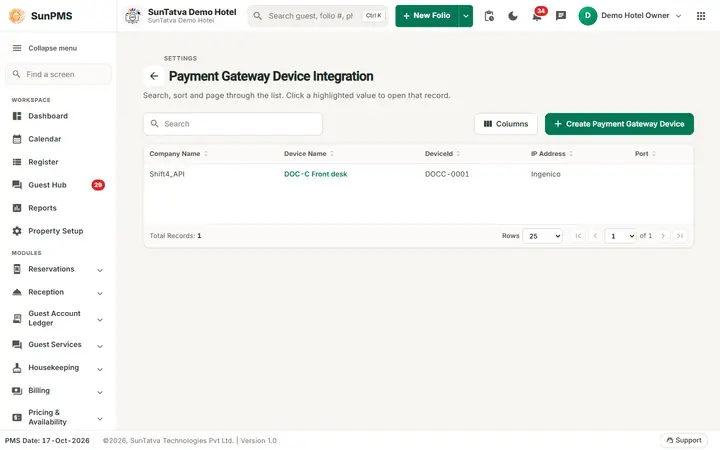Screen dimensions: 720x450
Task: Click Create Payment Gateway Device button
Action: pos(619,124)
